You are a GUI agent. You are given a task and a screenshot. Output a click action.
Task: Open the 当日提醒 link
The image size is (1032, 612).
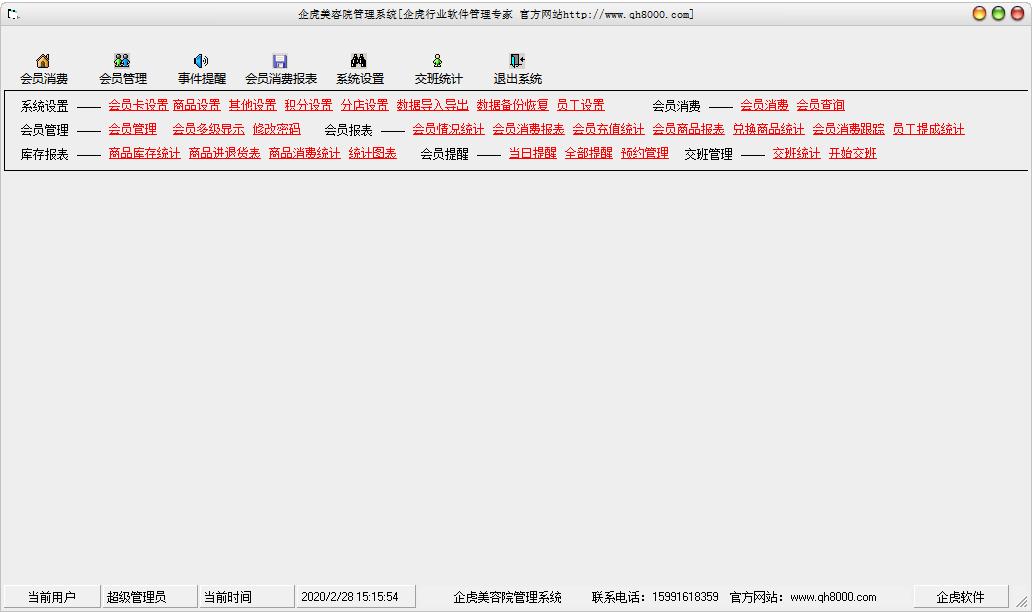pos(532,153)
